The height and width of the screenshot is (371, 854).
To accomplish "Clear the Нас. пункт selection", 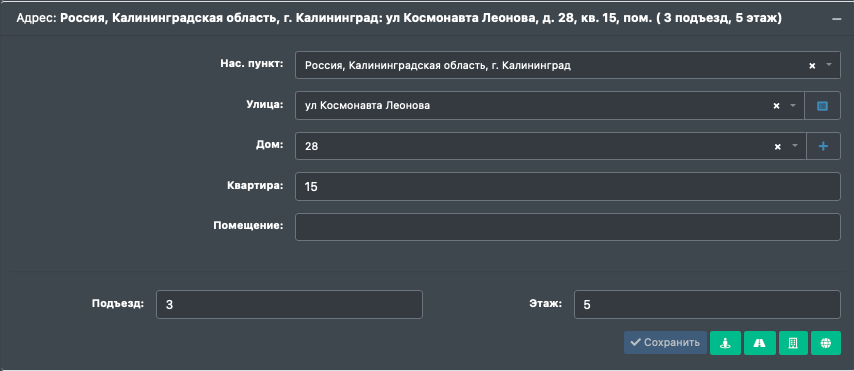I will pyautogui.click(x=812, y=65).
